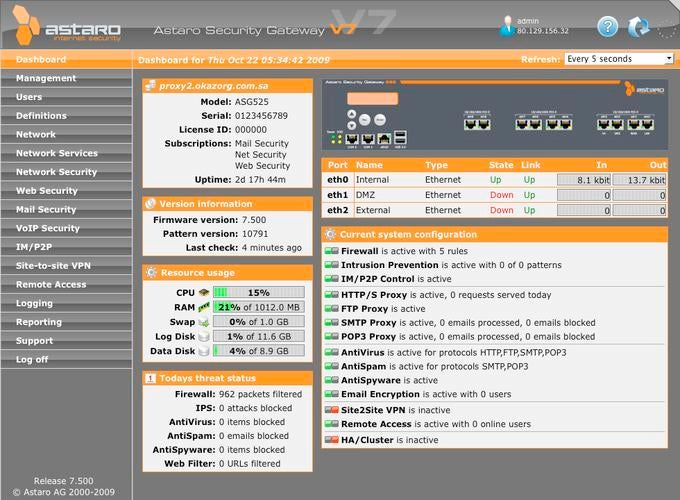
Task: Click the eth0 Out traffic 13.7 kbit field
Action: [639, 180]
